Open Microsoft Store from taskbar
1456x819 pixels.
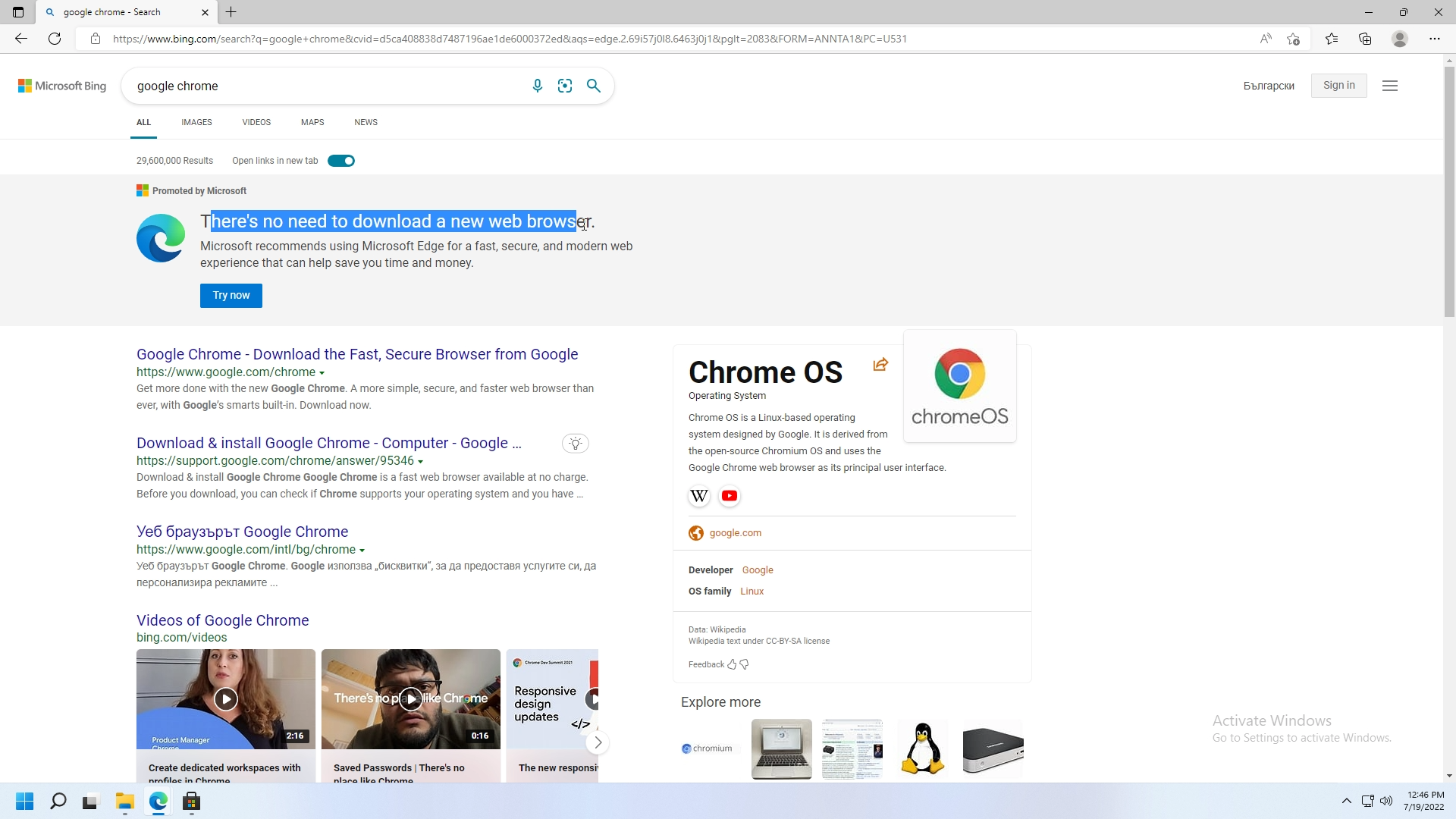191,802
